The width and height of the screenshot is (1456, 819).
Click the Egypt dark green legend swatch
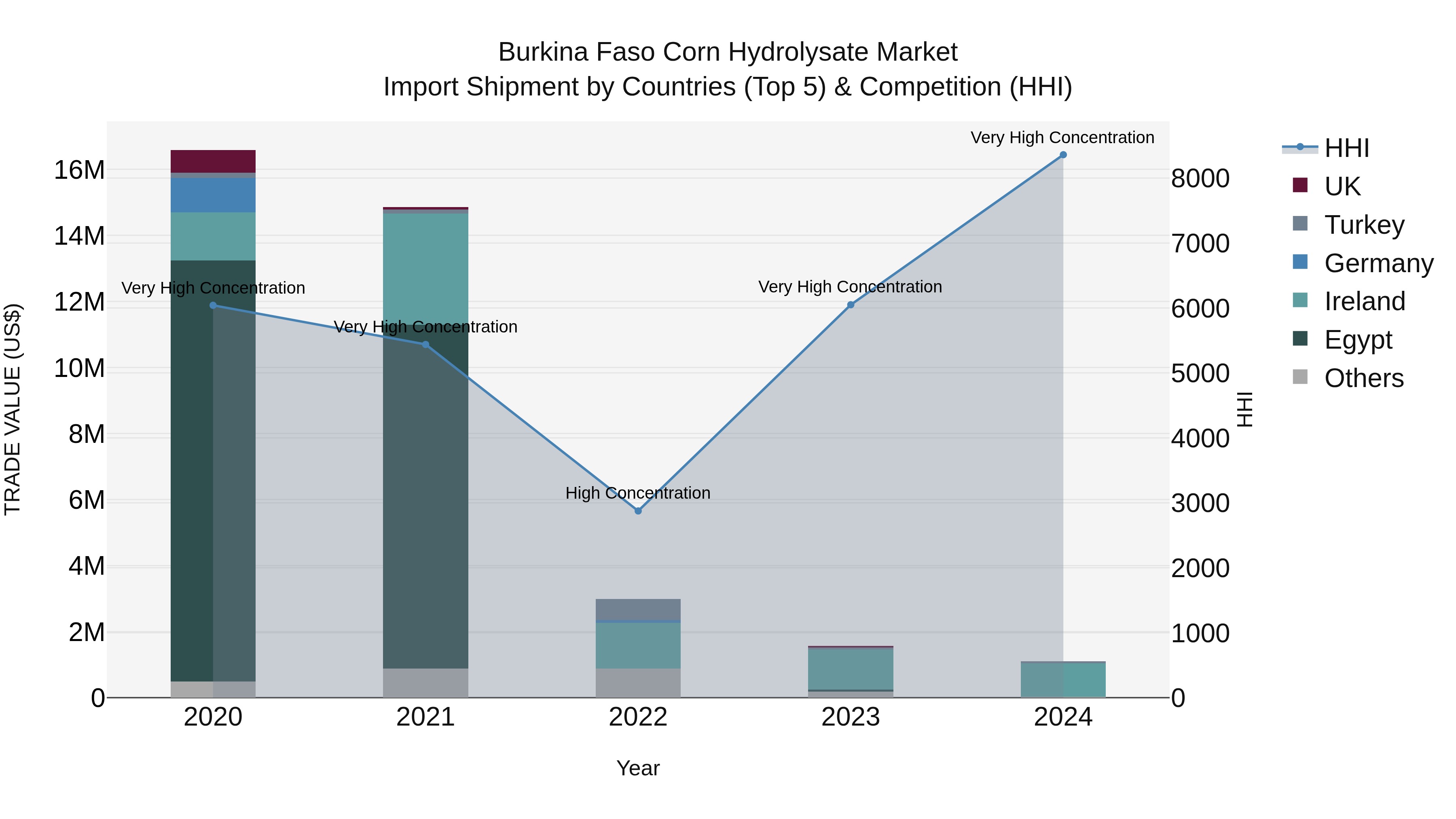click(1300, 339)
